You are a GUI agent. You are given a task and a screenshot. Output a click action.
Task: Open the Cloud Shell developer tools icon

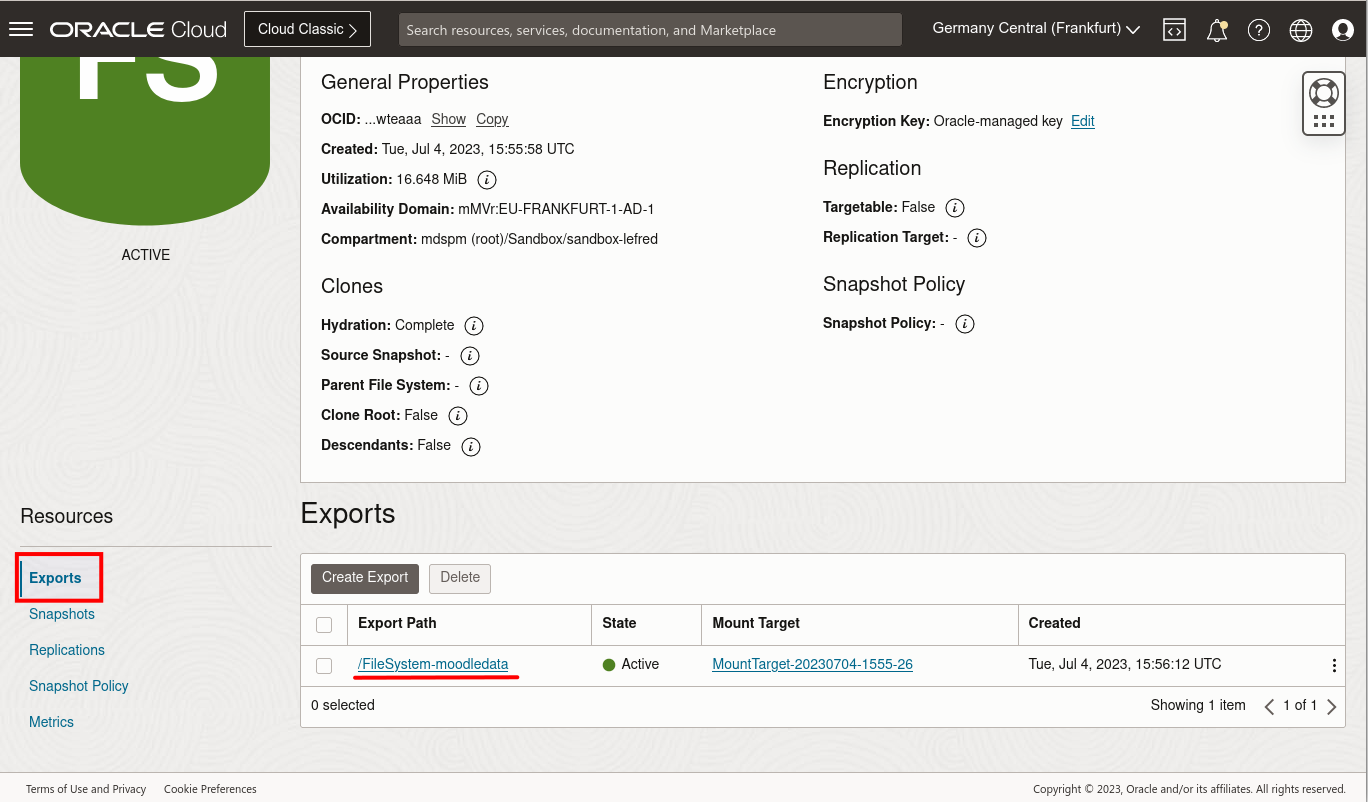point(1174,29)
